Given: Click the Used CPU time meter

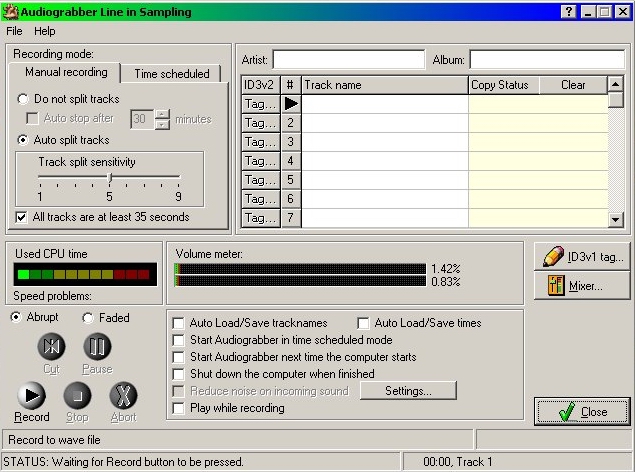Looking at the screenshot, I should (x=85, y=274).
